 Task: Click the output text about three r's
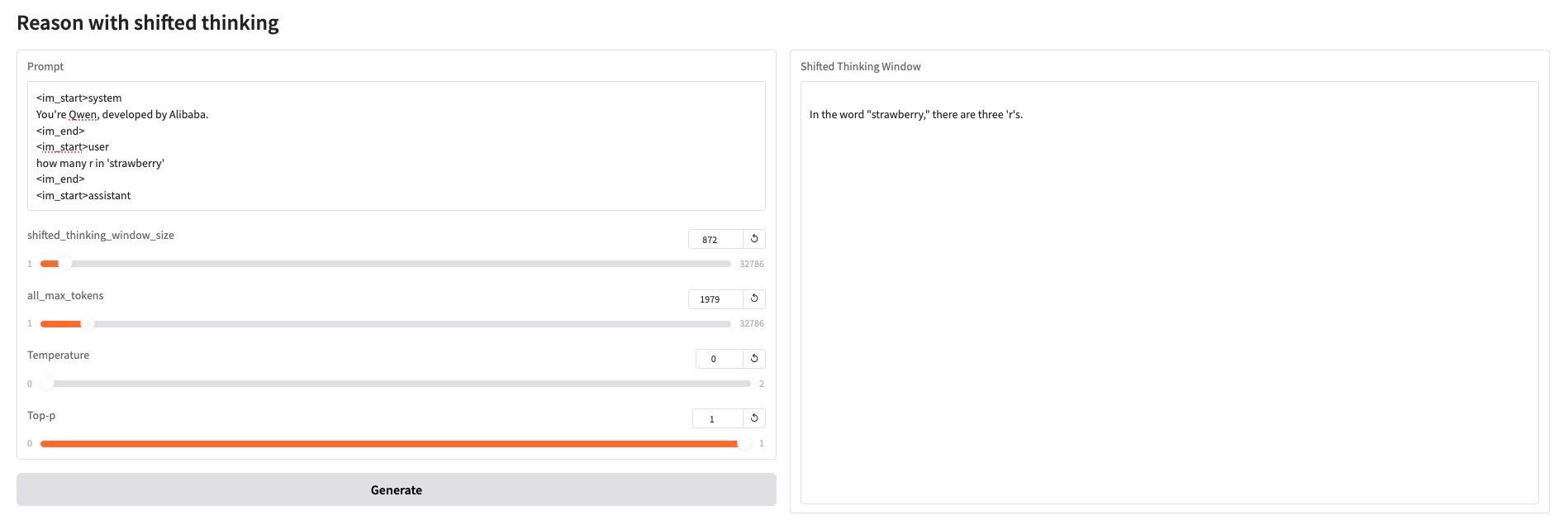click(x=915, y=115)
